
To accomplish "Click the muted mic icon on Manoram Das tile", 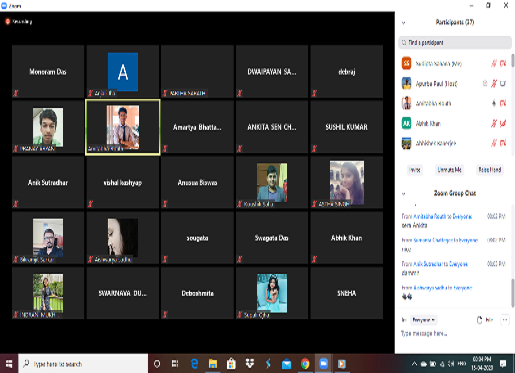I will (16, 93).
